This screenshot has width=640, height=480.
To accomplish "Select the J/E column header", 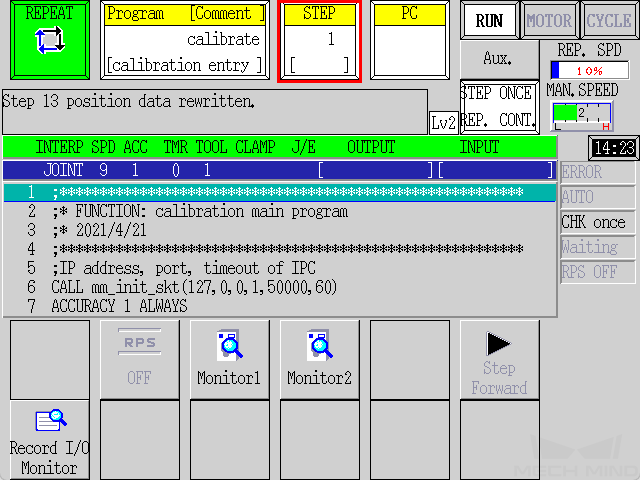I will (304, 147).
